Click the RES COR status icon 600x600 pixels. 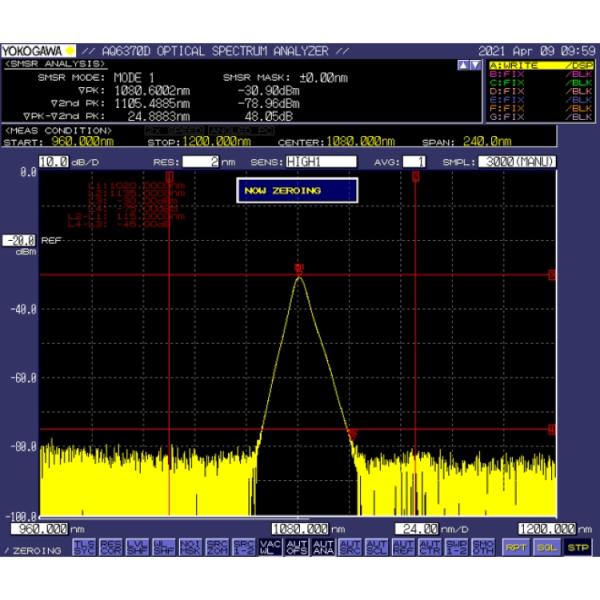[x=111, y=546]
